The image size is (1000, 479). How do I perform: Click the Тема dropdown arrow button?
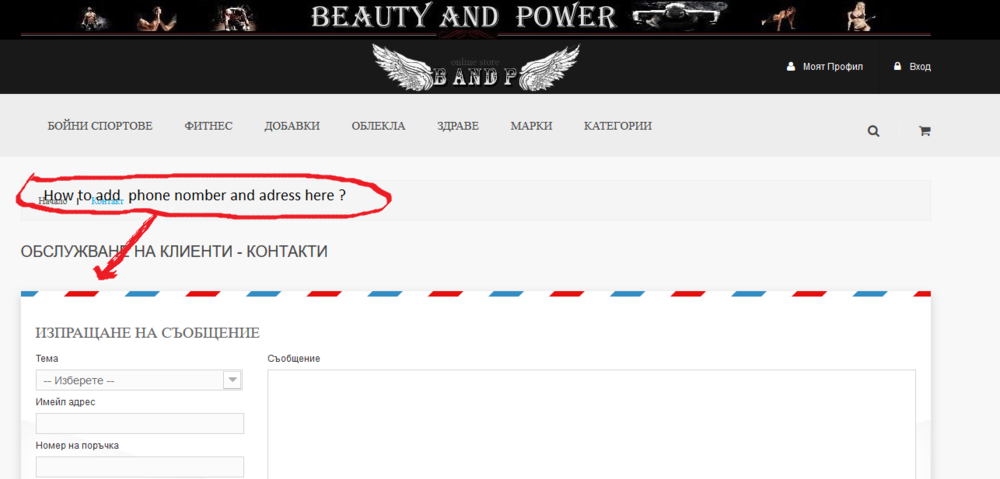click(233, 380)
